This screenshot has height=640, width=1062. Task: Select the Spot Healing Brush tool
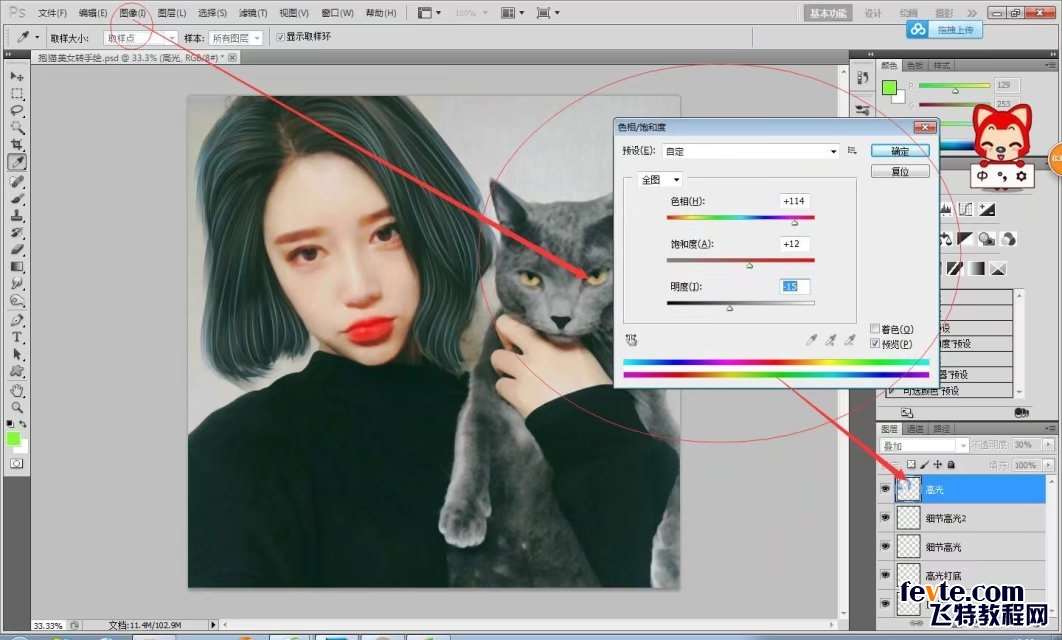coord(17,182)
